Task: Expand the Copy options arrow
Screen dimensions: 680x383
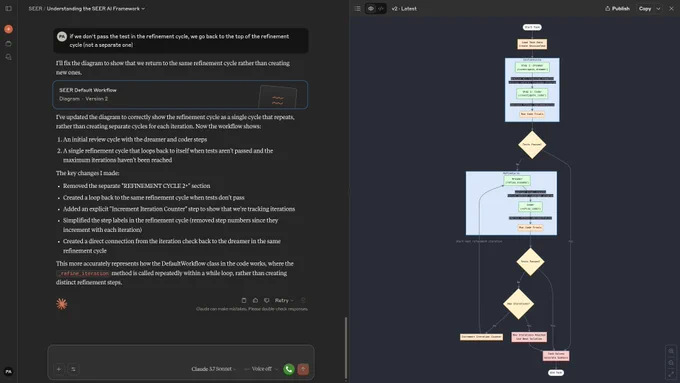Action: click(x=658, y=9)
